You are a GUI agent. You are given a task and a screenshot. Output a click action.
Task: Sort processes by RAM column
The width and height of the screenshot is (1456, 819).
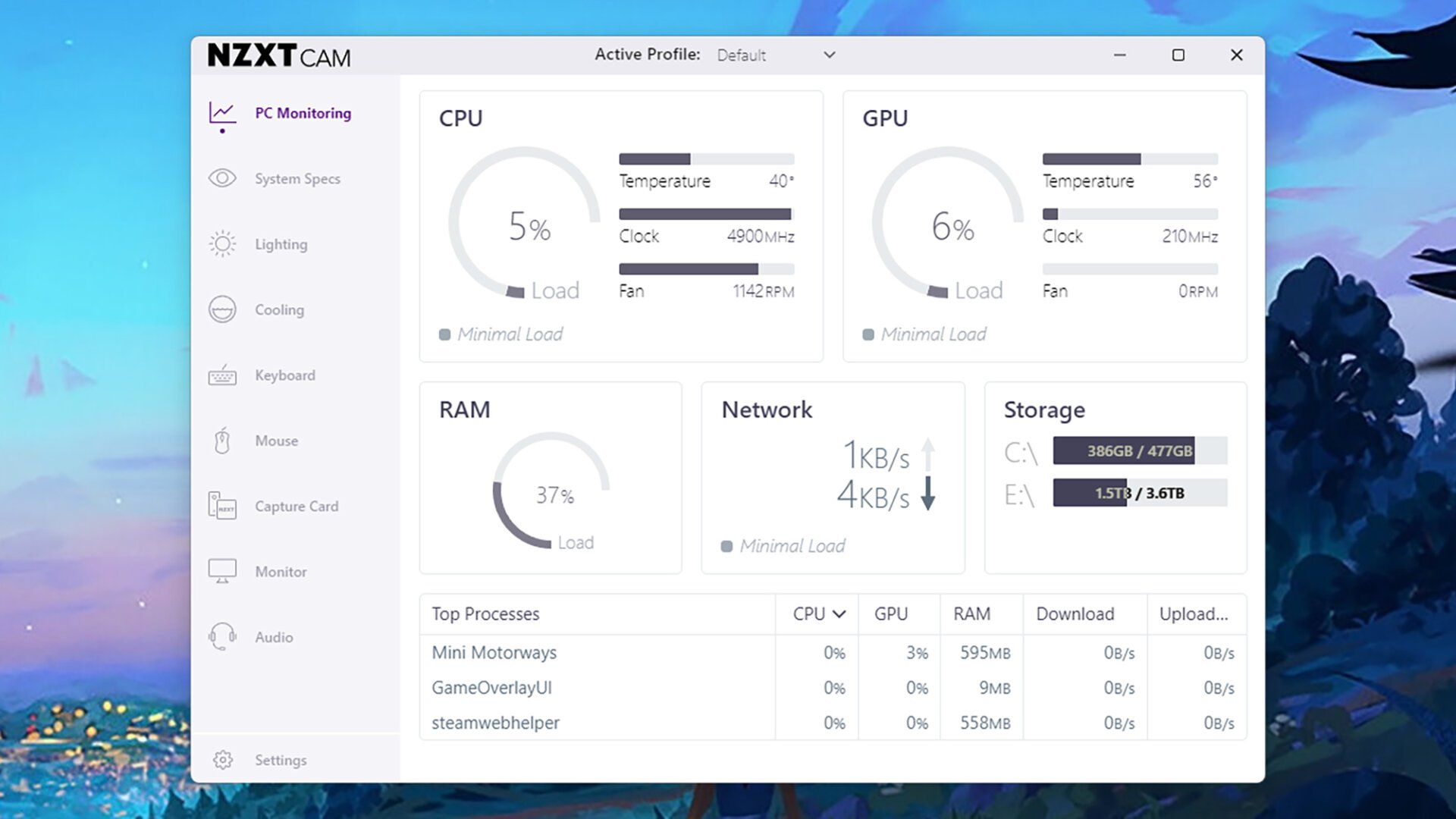(971, 614)
